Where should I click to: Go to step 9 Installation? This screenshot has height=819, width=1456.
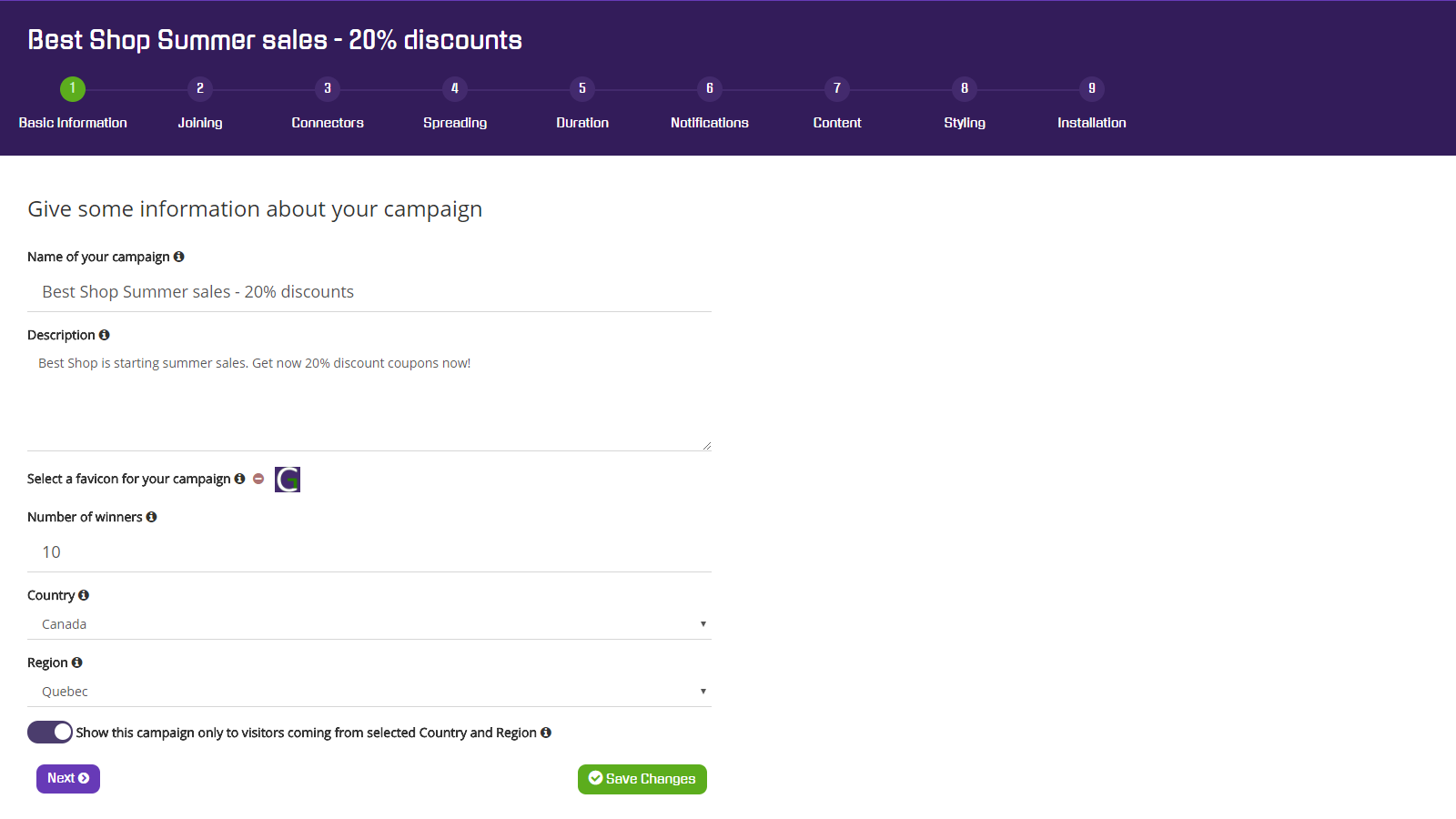[x=1092, y=103]
